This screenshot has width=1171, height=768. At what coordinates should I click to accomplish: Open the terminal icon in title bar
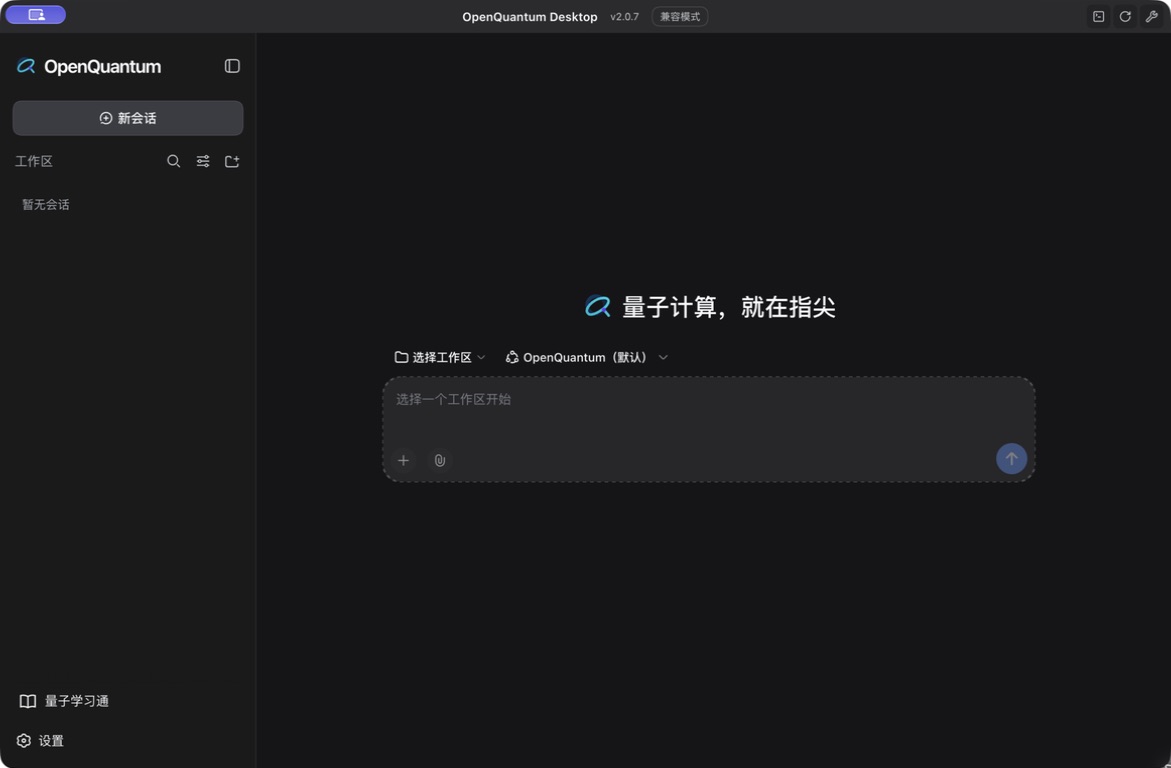point(1099,16)
